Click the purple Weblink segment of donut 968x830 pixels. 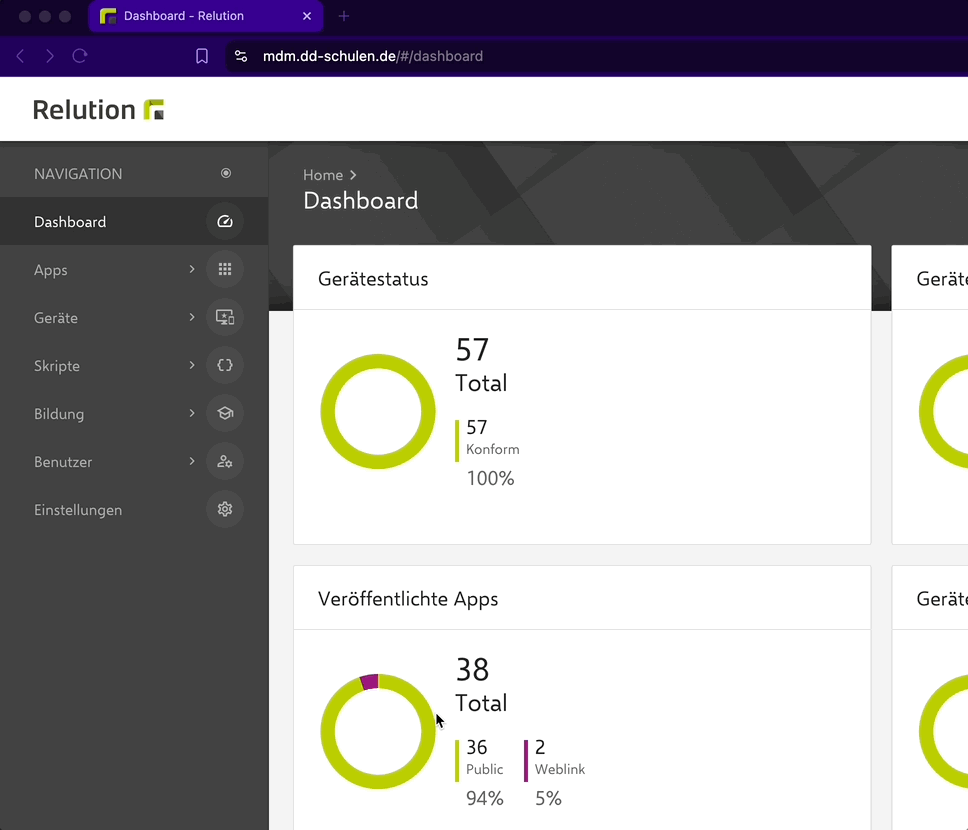[x=369, y=681]
